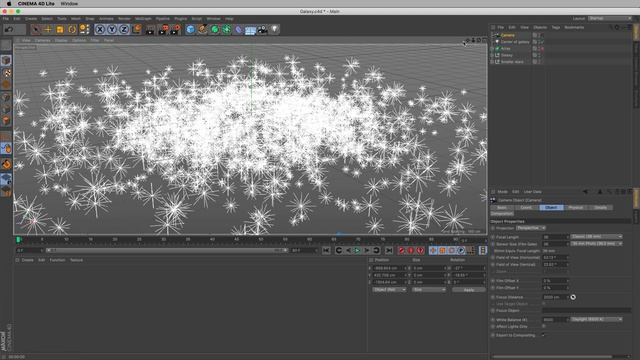The width and height of the screenshot is (640, 360).
Task: Toggle X axis lock button
Action: pos(100,29)
